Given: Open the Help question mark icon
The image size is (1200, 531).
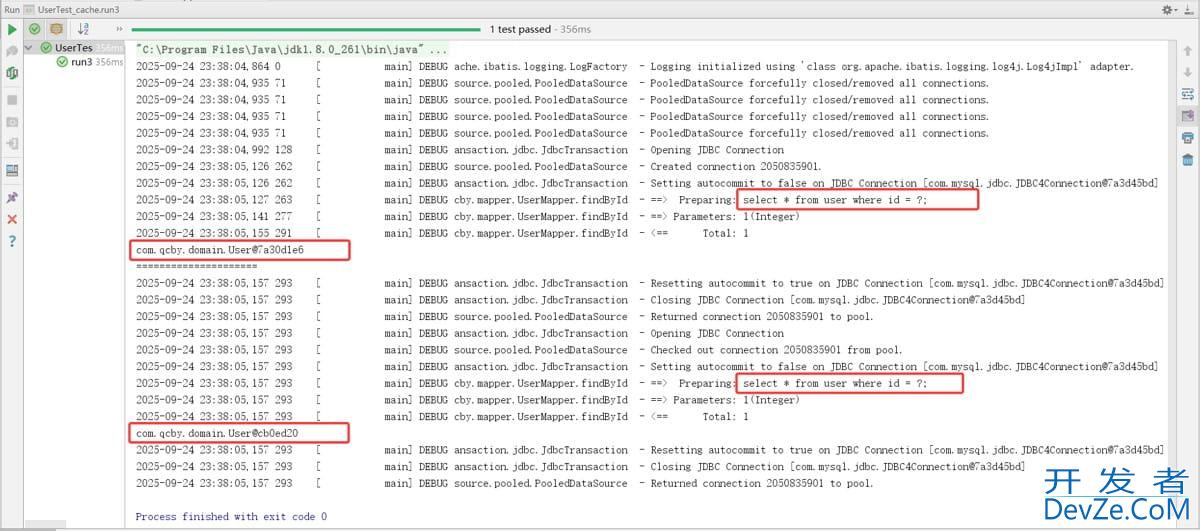Looking at the screenshot, I should [12, 241].
